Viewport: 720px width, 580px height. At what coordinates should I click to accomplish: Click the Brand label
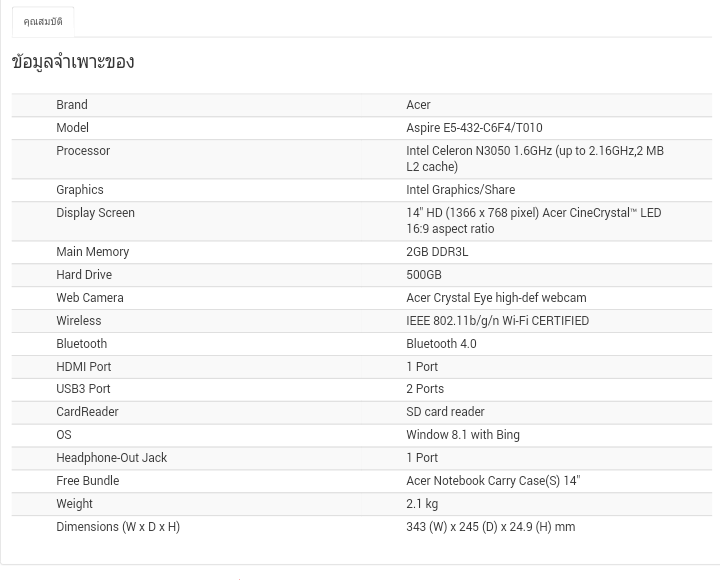(x=72, y=105)
